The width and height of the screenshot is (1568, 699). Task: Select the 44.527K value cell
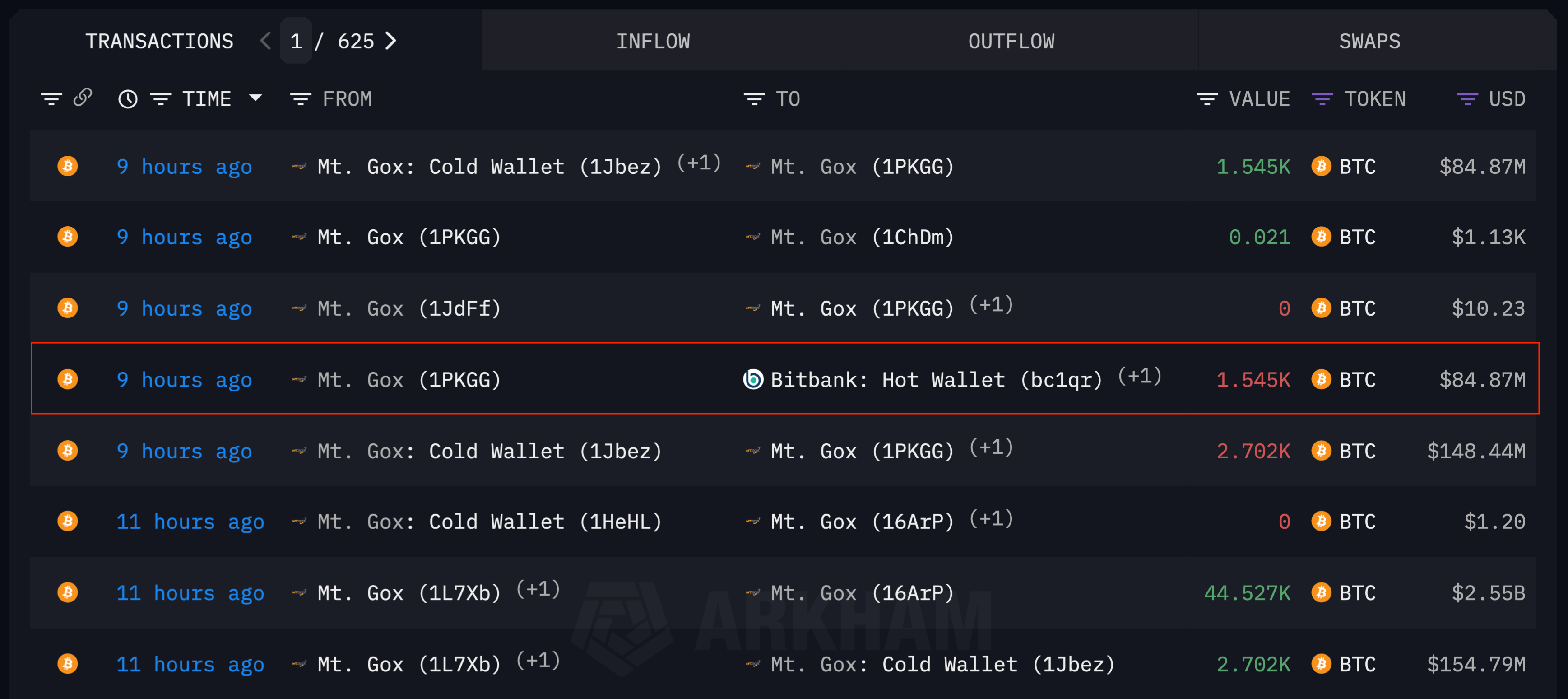(x=1247, y=593)
